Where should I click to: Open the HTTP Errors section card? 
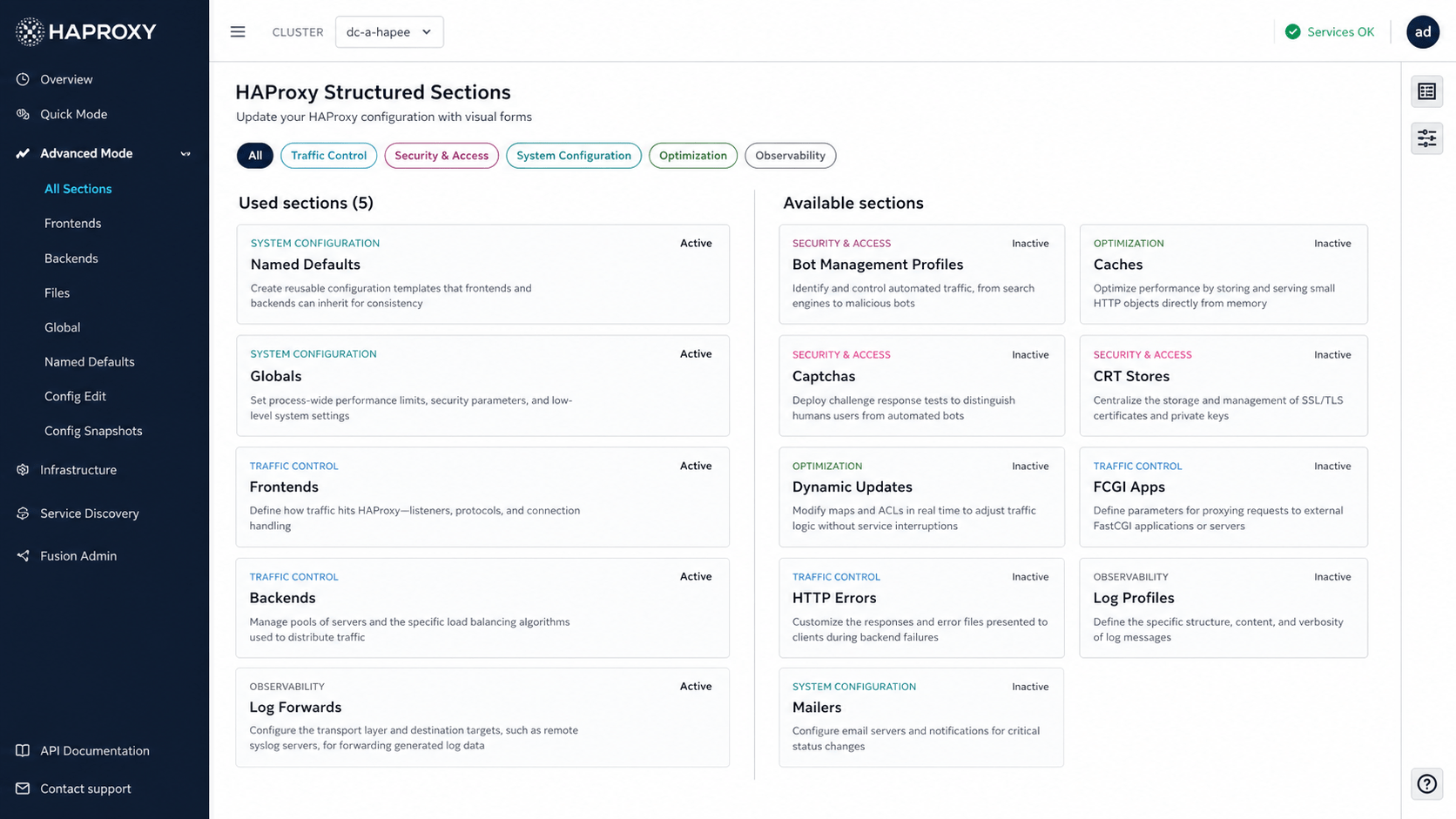pos(921,608)
